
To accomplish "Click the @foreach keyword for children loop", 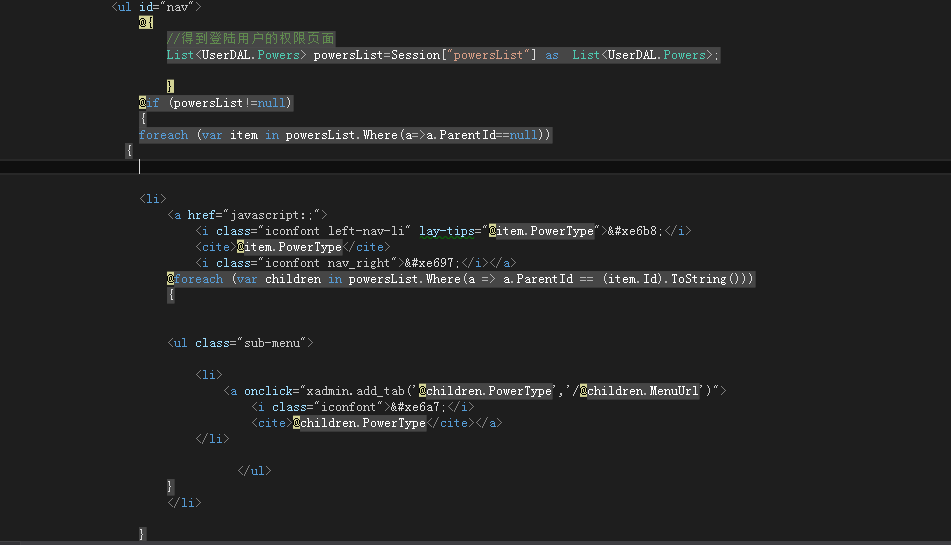I will [195, 279].
